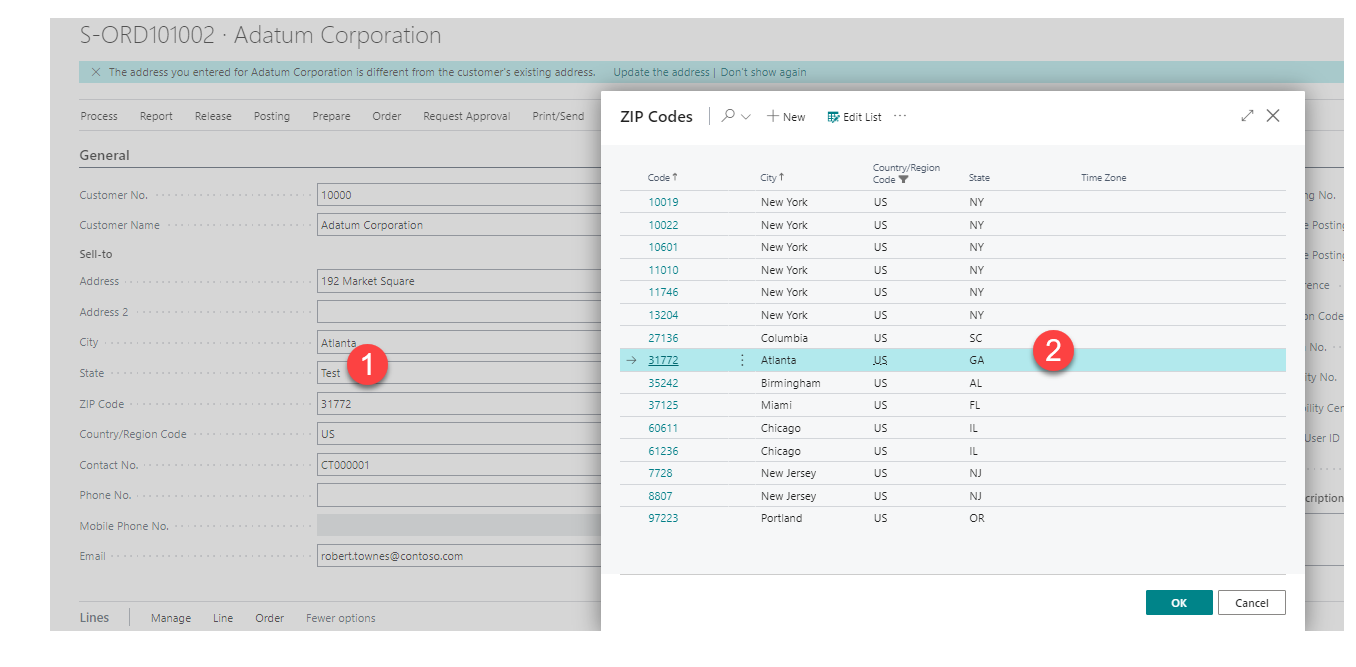The width and height of the screenshot is (1356, 667).
Task: Open search in the ZIP Codes dialog
Action: [x=727, y=116]
